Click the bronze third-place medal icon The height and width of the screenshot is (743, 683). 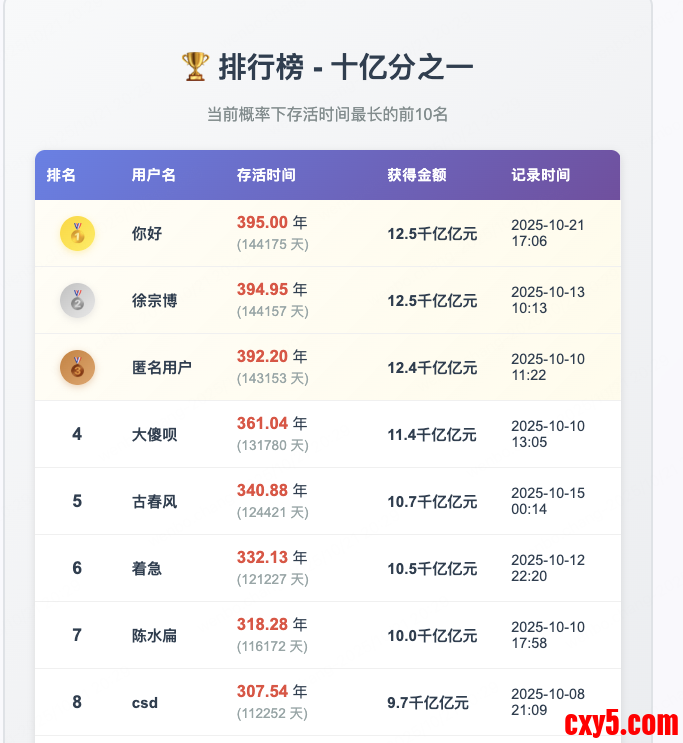pos(77,368)
